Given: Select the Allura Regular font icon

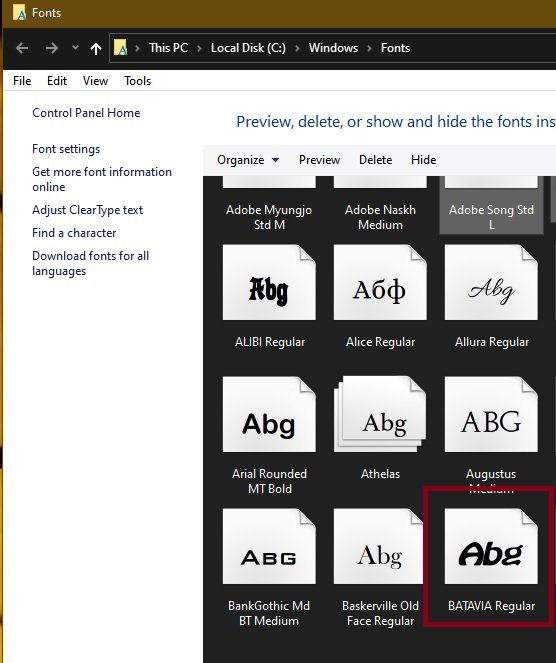Looking at the screenshot, I should 491,282.
